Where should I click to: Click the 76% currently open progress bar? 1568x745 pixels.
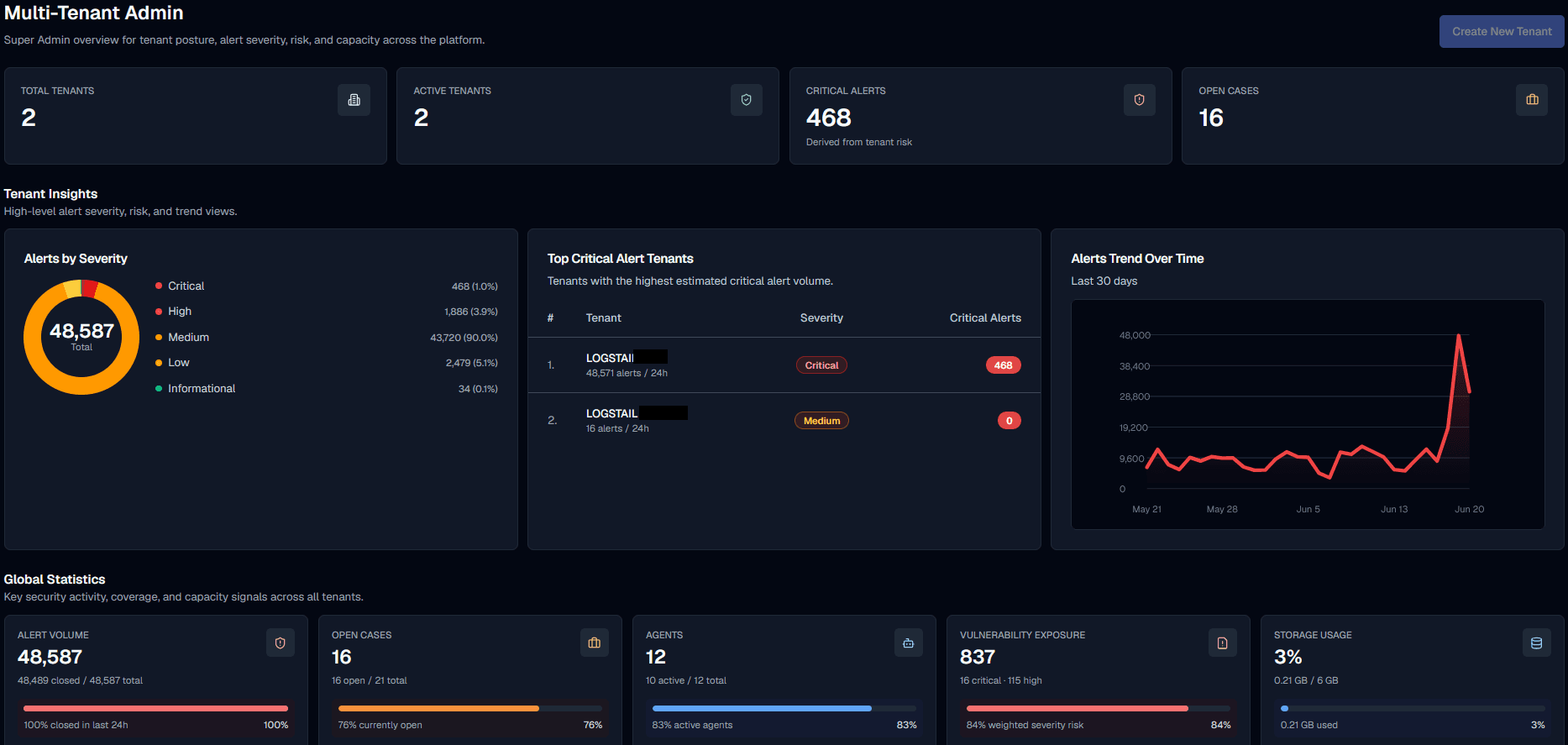(x=469, y=708)
